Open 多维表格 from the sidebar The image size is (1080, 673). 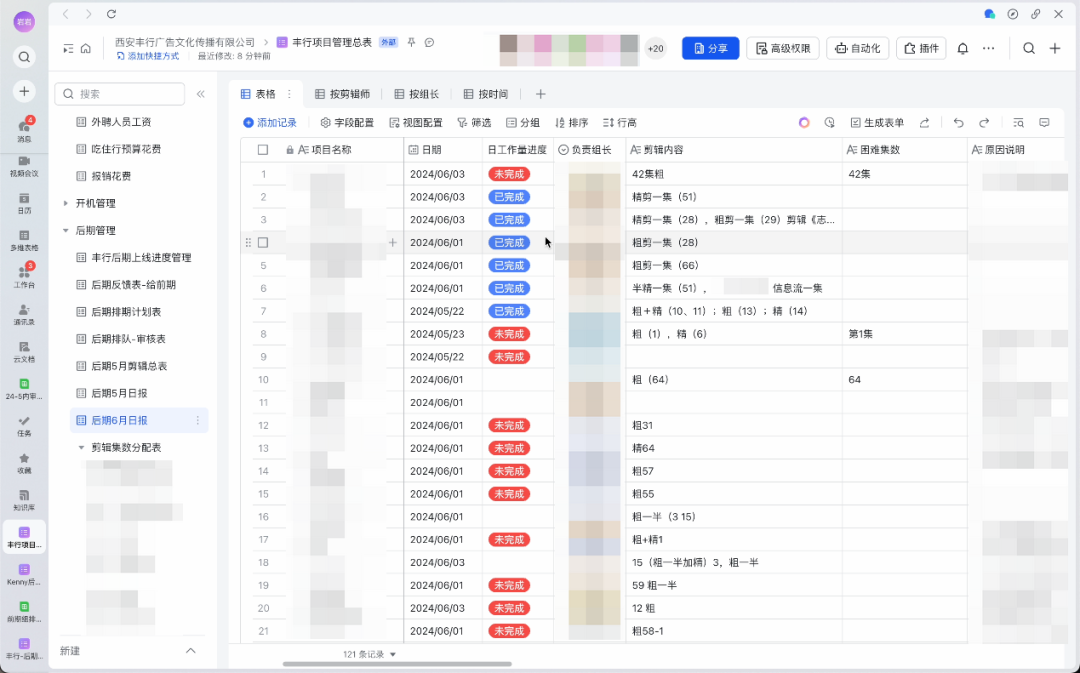coord(24,240)
